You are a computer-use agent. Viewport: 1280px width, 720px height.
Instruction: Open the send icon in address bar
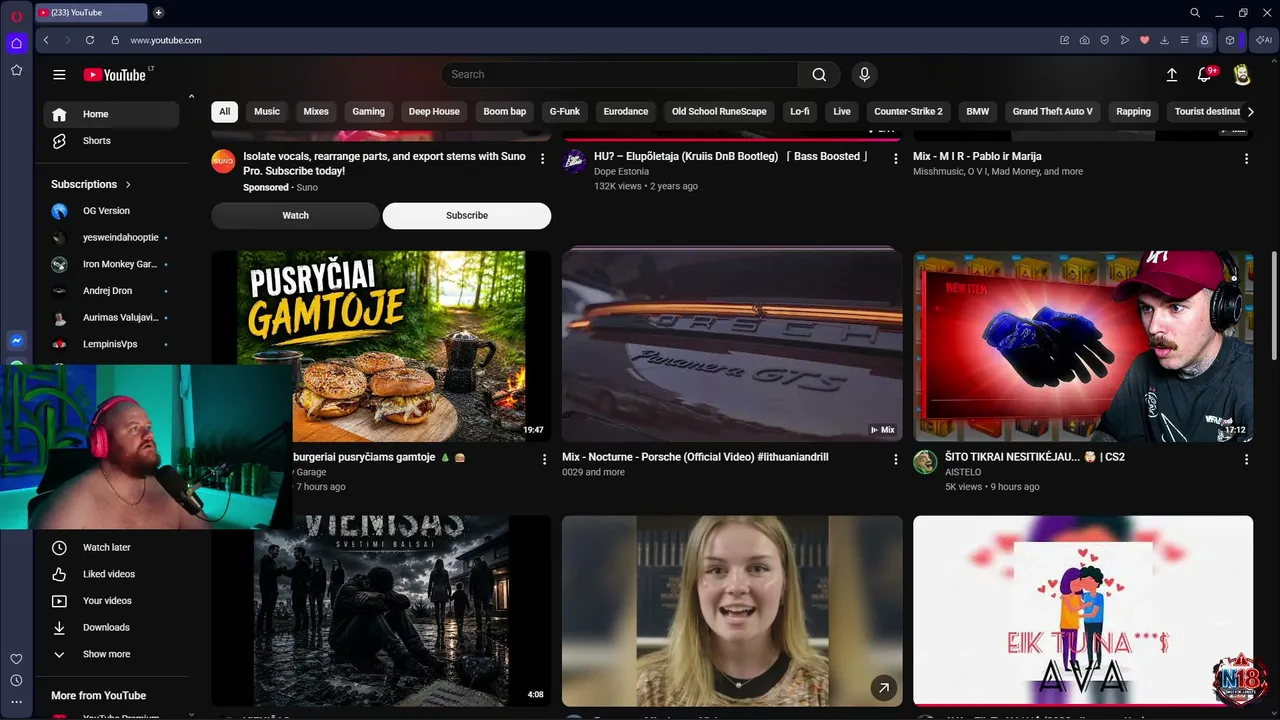(x=1125, y=40)
